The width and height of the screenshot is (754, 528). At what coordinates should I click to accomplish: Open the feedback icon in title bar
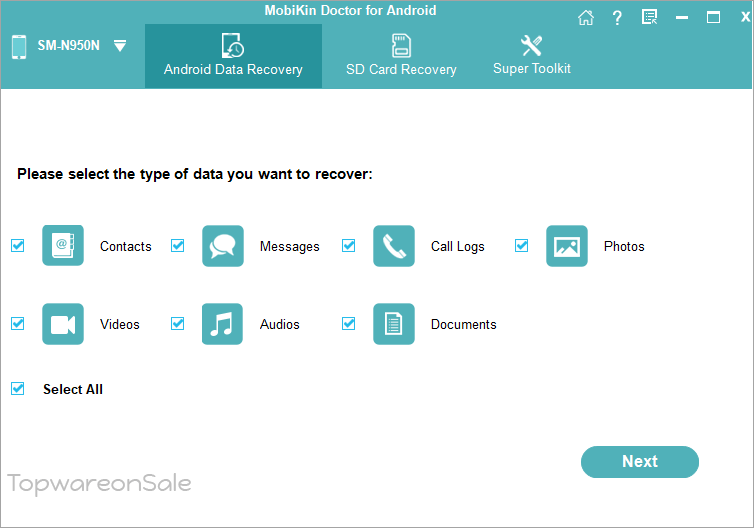[650, 17]
